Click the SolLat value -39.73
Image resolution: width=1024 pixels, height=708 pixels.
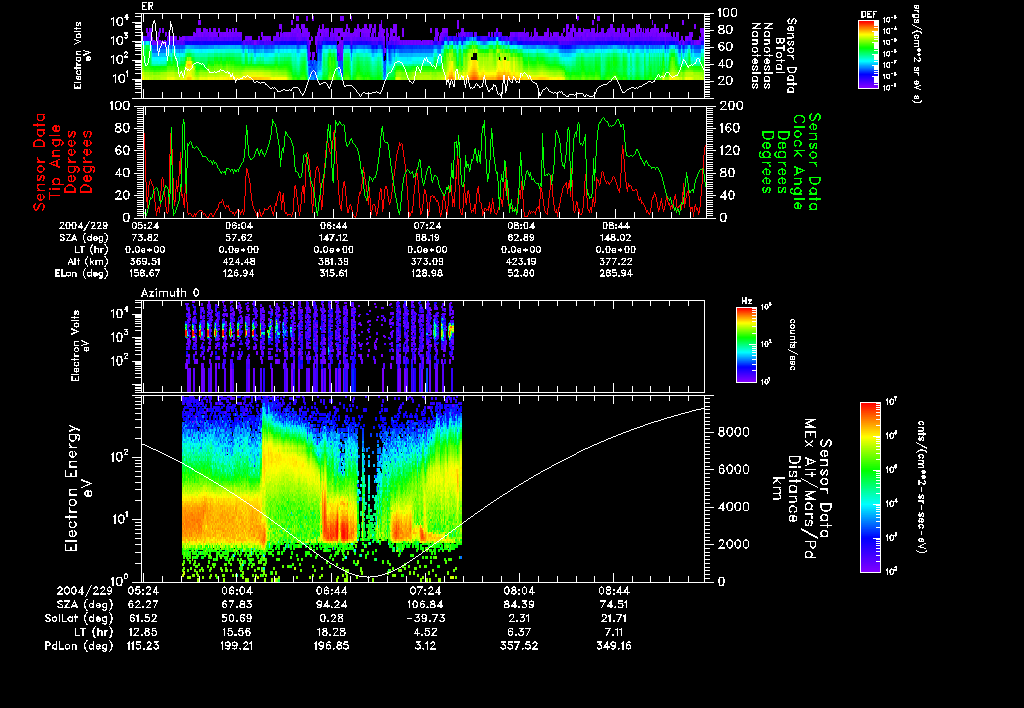425,619
